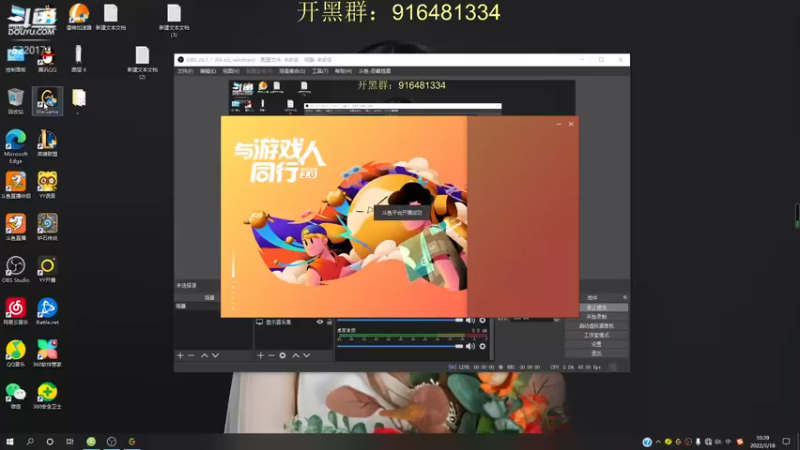Open the 360软件管家 desktop icon

pos(47,354)
